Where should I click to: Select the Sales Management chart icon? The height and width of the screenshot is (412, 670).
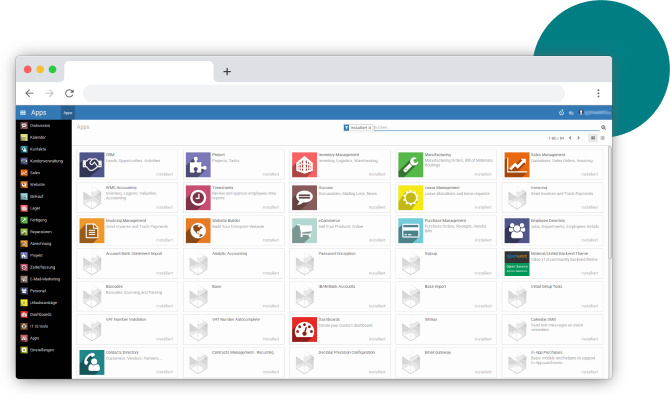click(516, 164)
